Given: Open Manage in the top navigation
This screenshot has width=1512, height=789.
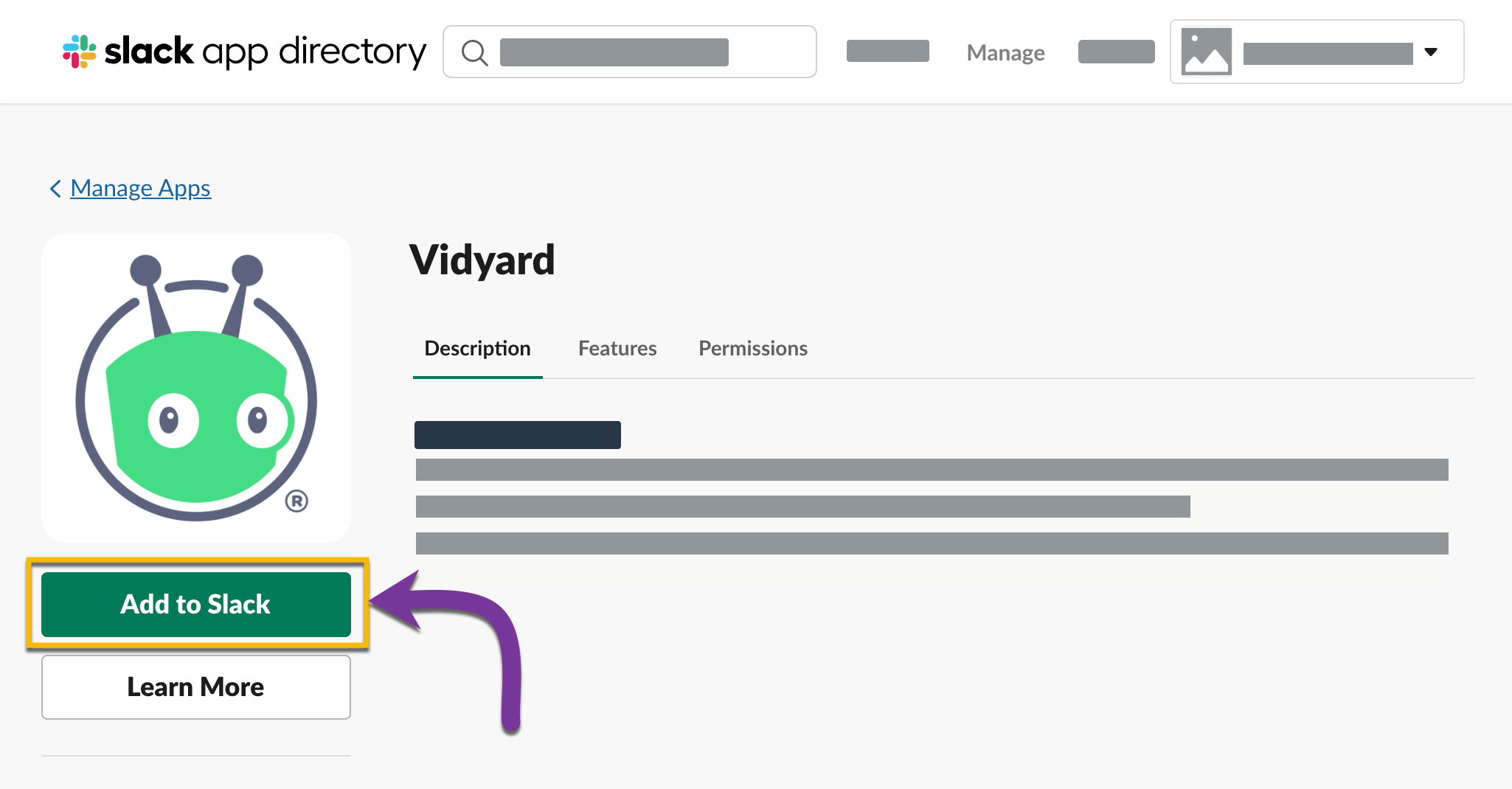Looking at the screenshot, I should point(1005,53).
